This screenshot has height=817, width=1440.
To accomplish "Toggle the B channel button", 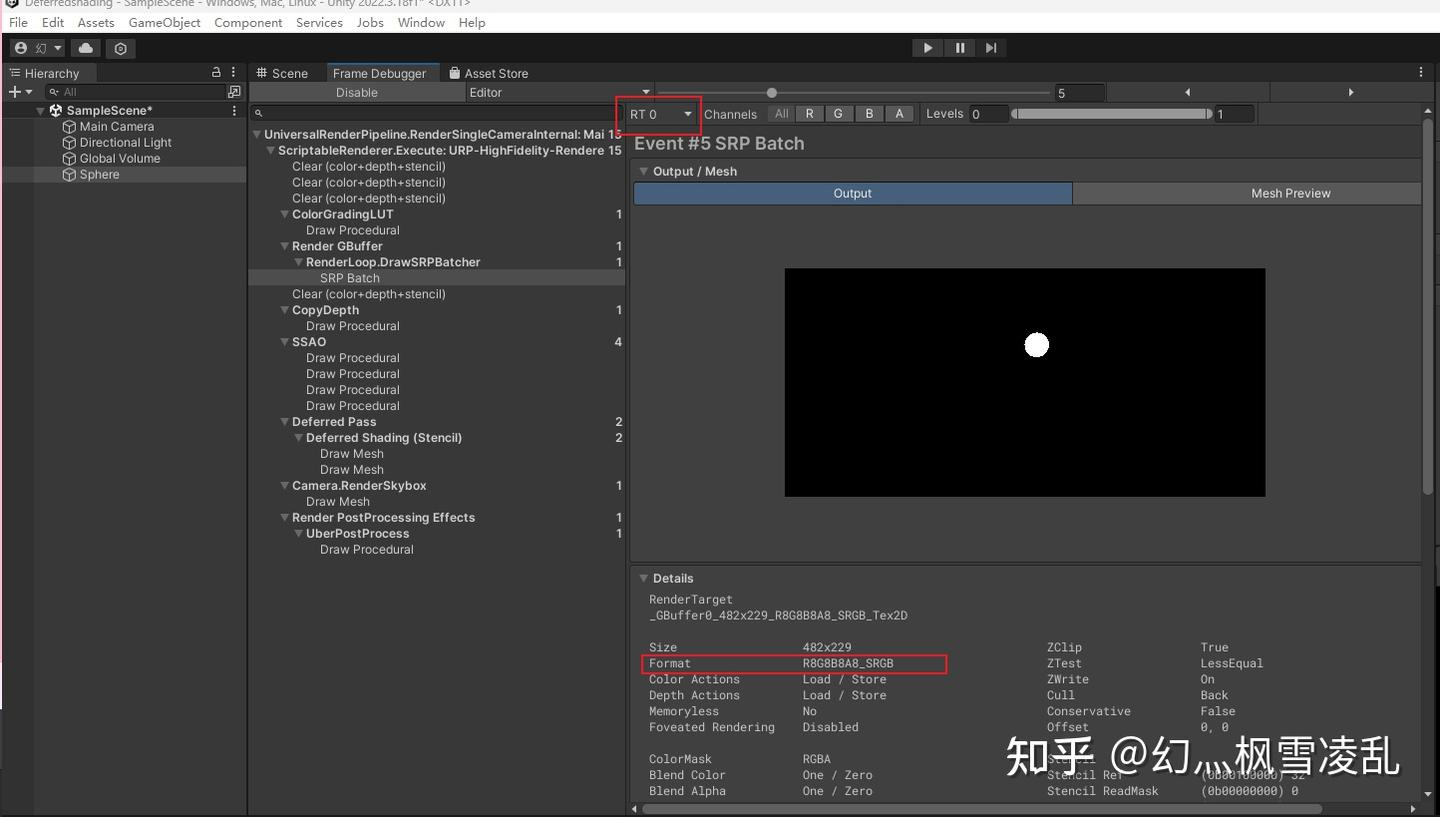I will pyautogui.click(x=869, y=114).
